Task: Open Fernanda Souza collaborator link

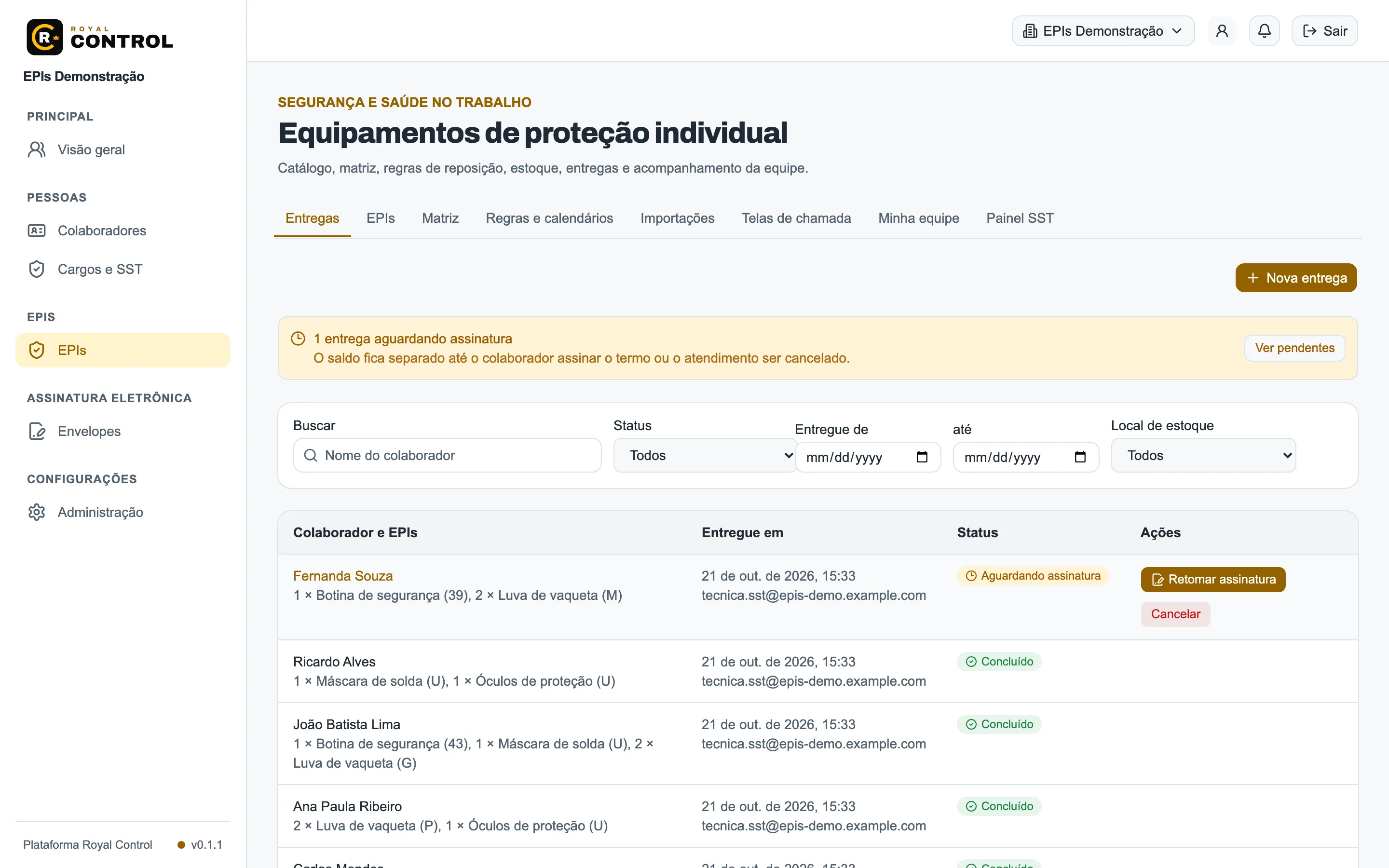Action: [x=342, y=576]
